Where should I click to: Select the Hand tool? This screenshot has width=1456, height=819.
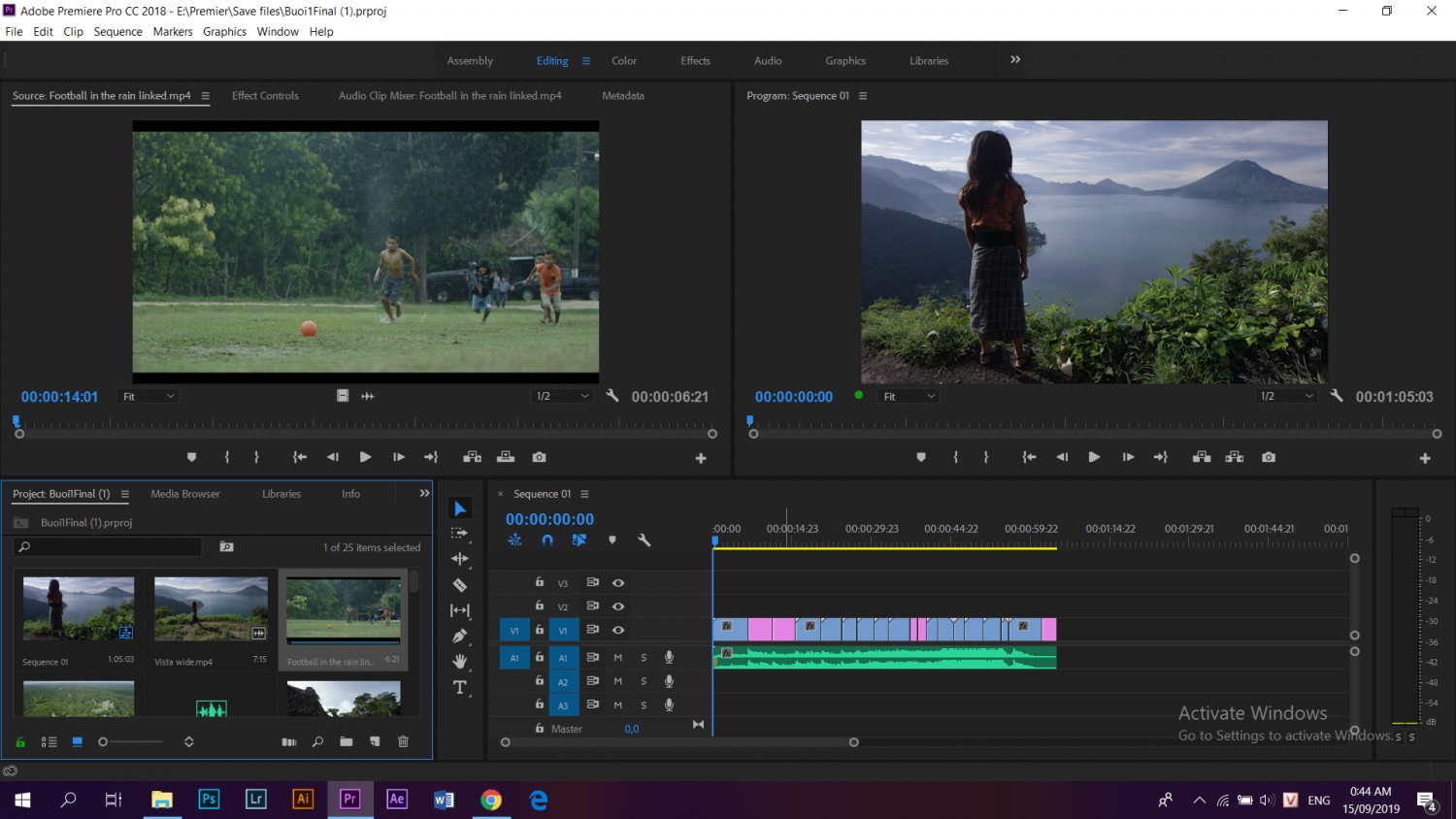460,661
